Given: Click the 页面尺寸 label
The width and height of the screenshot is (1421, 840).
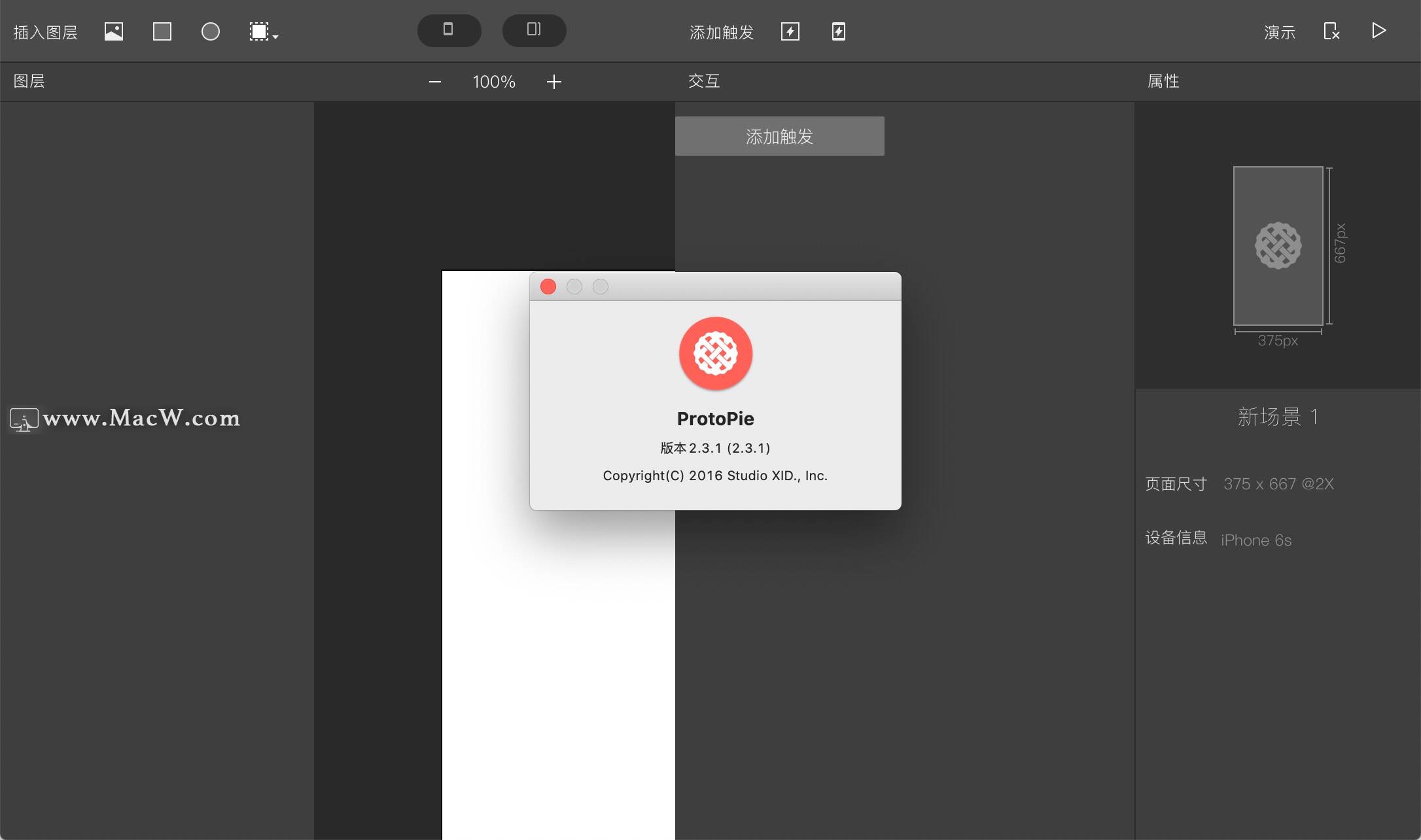Looking at the screenshot, I should [1176, 483].
